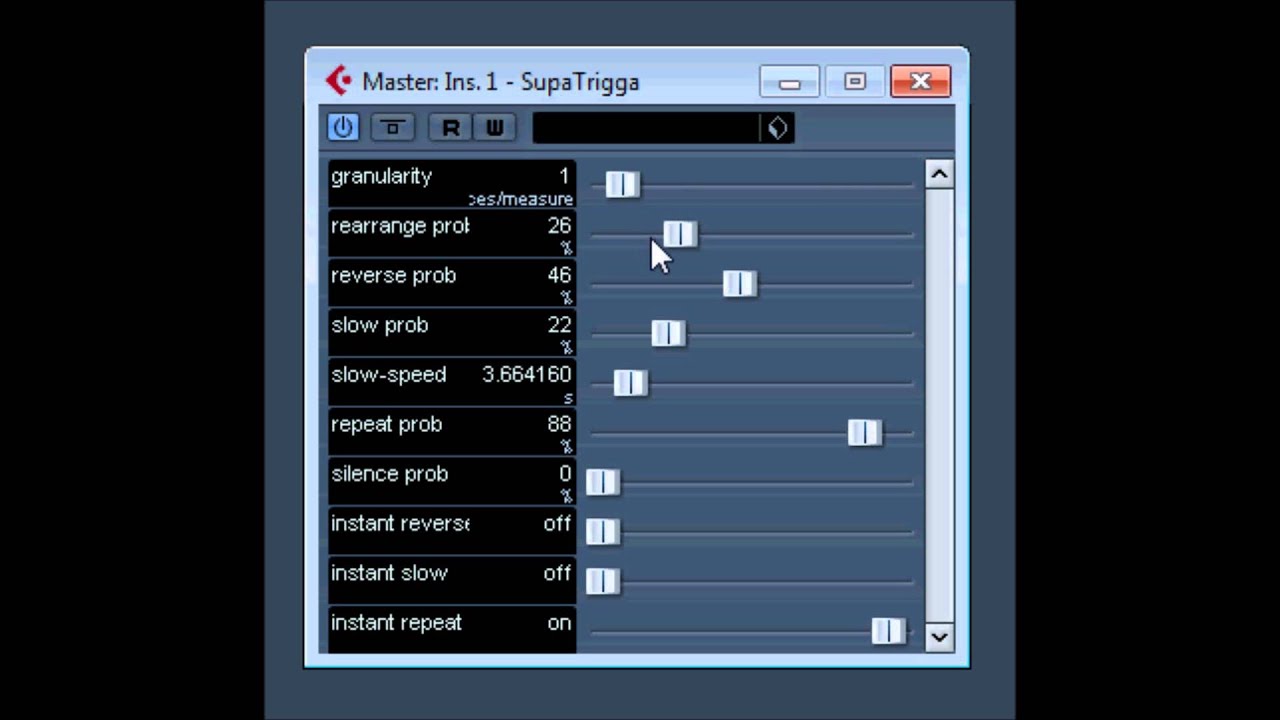
Task: Click the preset name display field
Action: [x=647, y=127]
